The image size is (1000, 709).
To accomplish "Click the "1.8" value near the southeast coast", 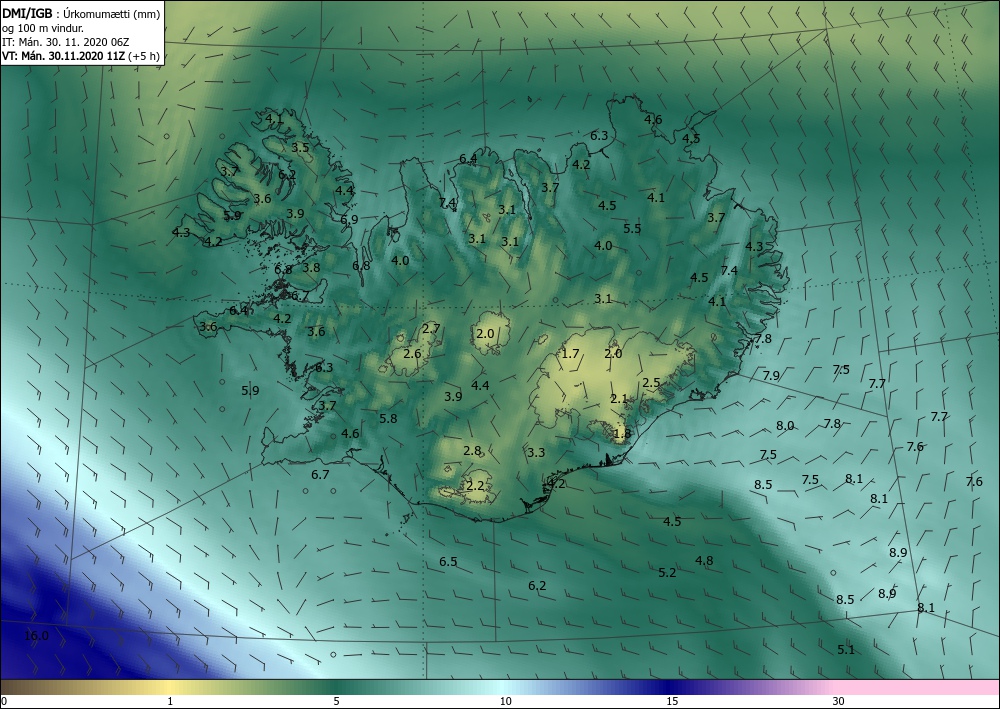I will (622, 434).
